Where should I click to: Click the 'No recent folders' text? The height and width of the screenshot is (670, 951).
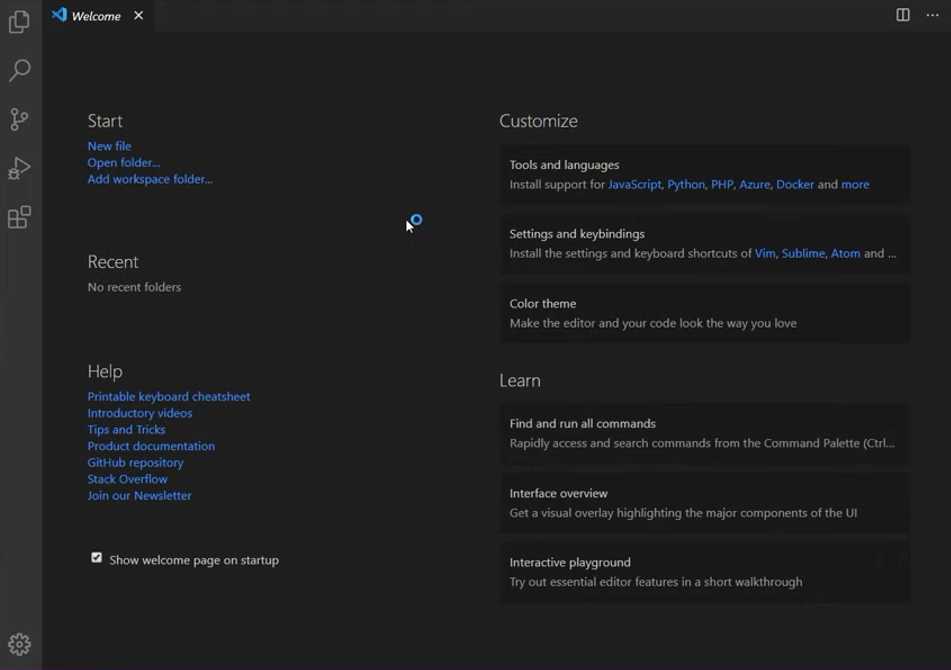134,287
